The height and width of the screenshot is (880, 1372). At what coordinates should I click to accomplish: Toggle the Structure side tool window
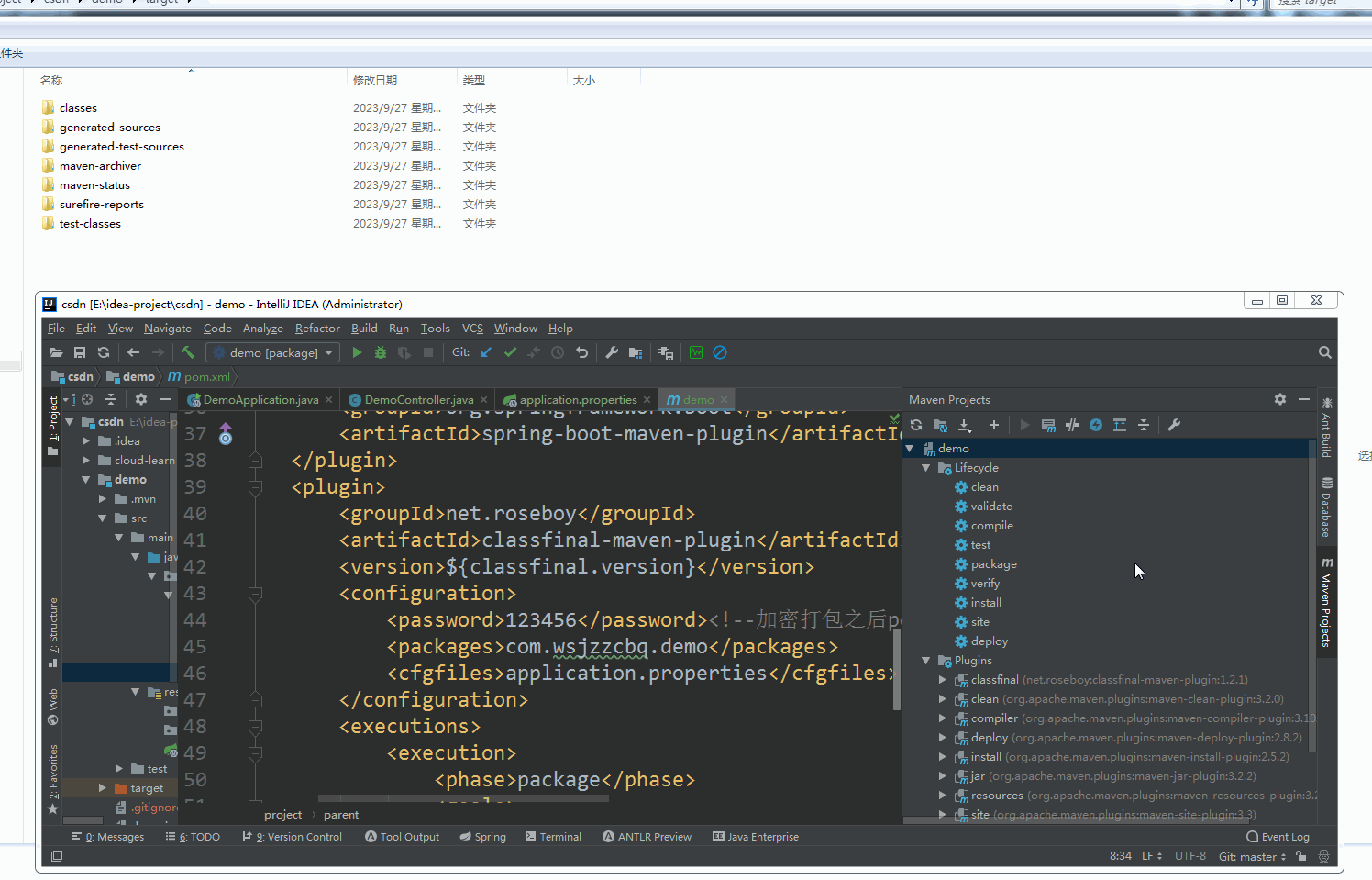point(53,632)
